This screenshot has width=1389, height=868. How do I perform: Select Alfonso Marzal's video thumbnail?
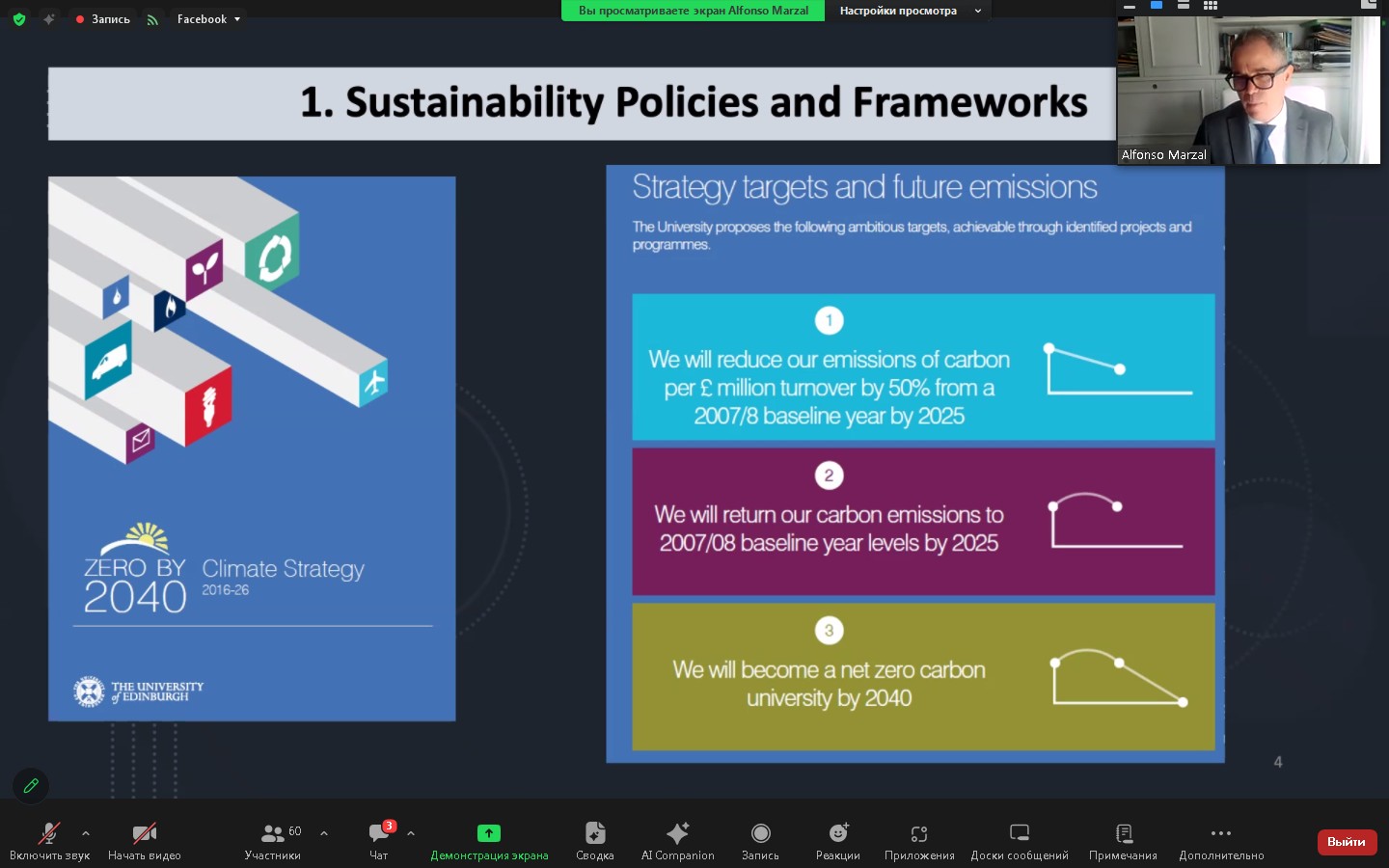[x=1249, y=89]
